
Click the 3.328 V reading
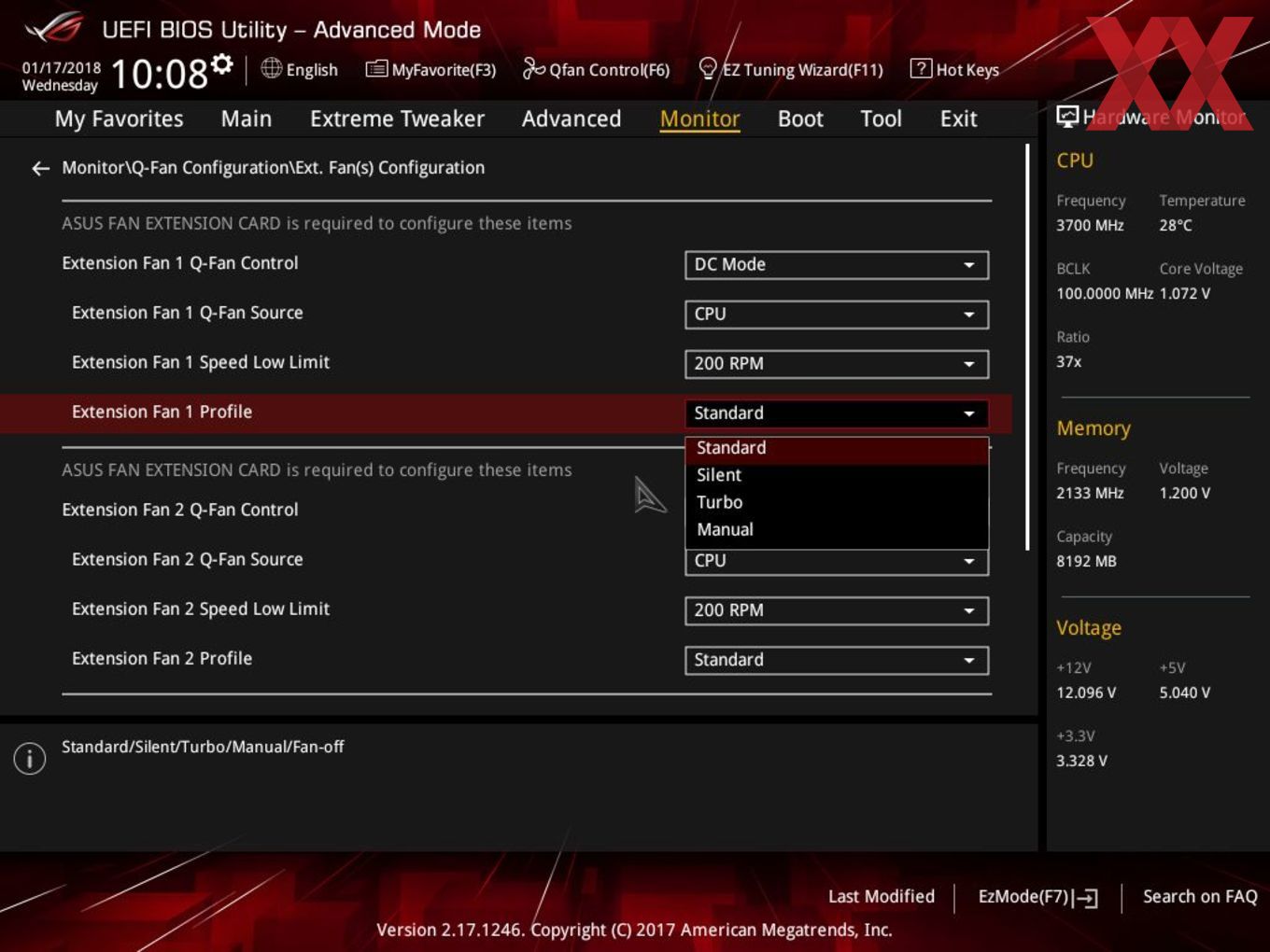(1081, 762)
